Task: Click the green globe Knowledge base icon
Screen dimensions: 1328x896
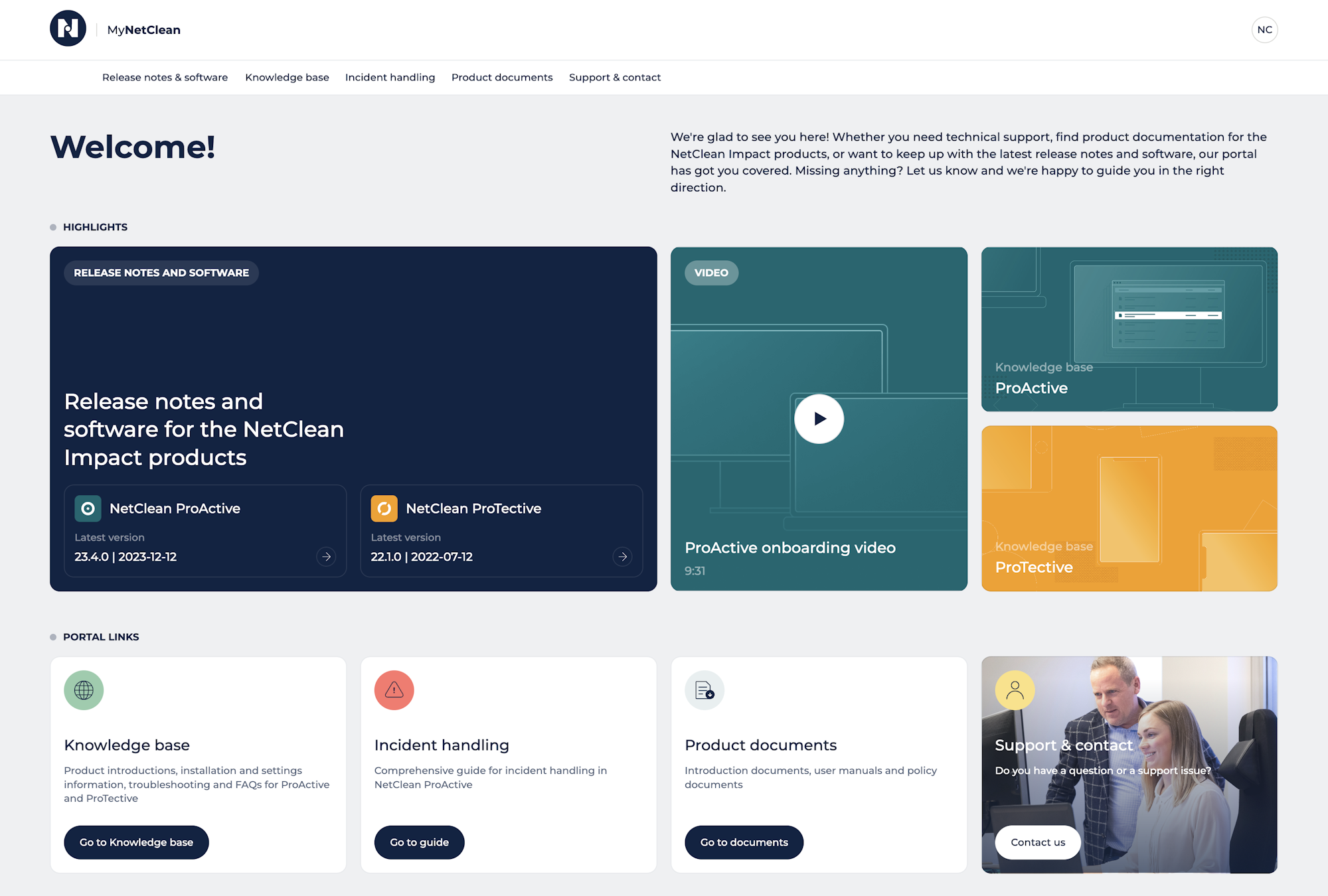Action: point(84,690)
